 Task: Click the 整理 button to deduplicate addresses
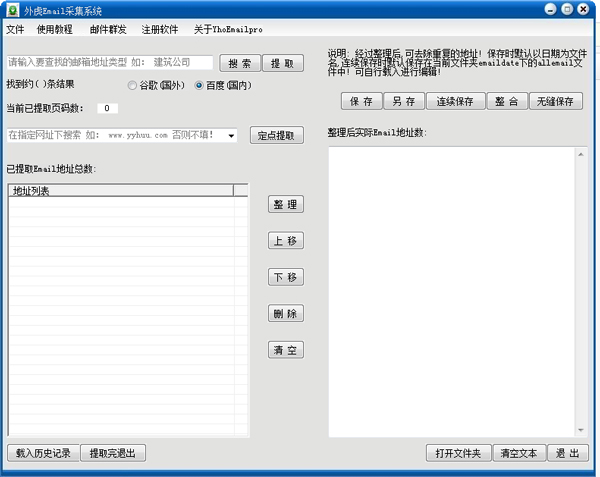286,204
